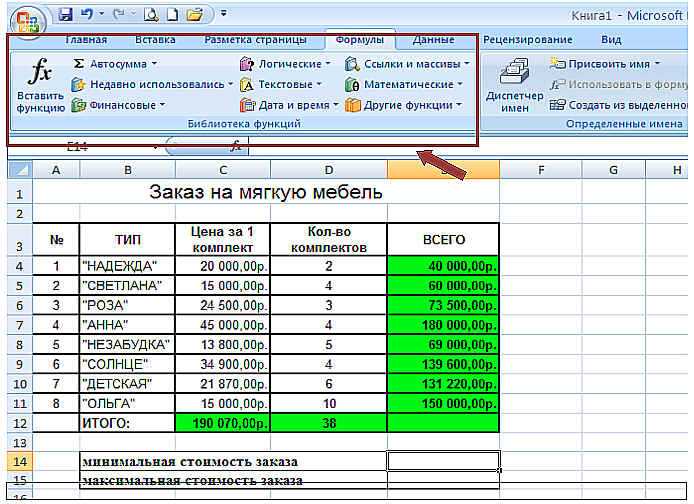Select total cell '190 070,00р.'
The height and width of the screenshot is (504, 694).
(223, 423)
